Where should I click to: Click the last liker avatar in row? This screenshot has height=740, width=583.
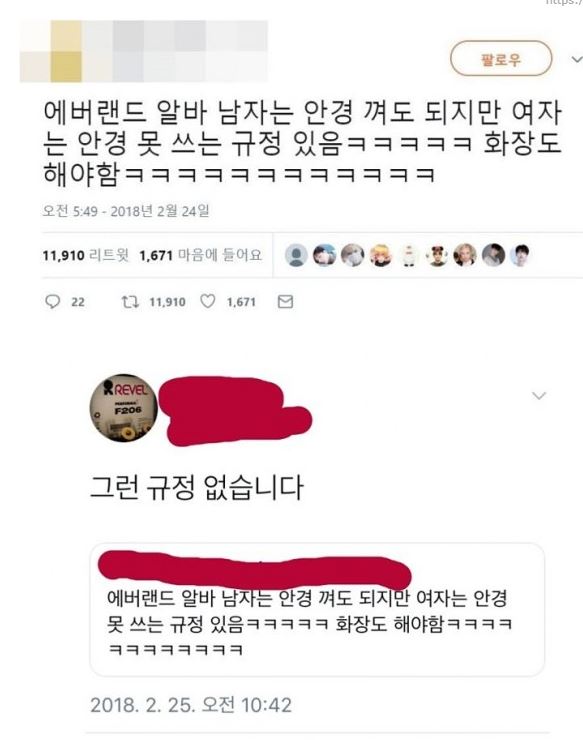tap(520, 255)
